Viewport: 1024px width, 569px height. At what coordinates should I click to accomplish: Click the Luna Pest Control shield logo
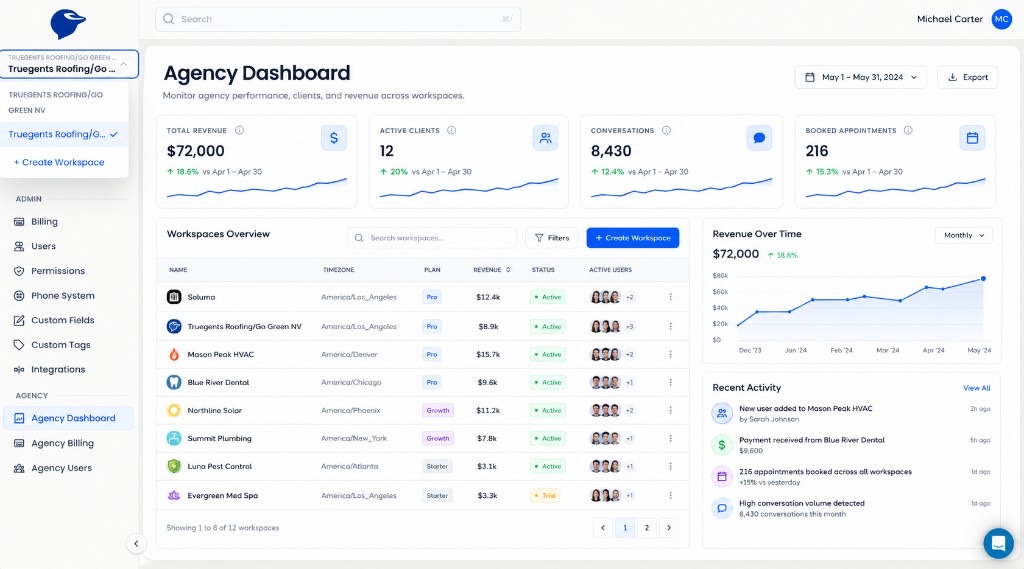(174, 466)
